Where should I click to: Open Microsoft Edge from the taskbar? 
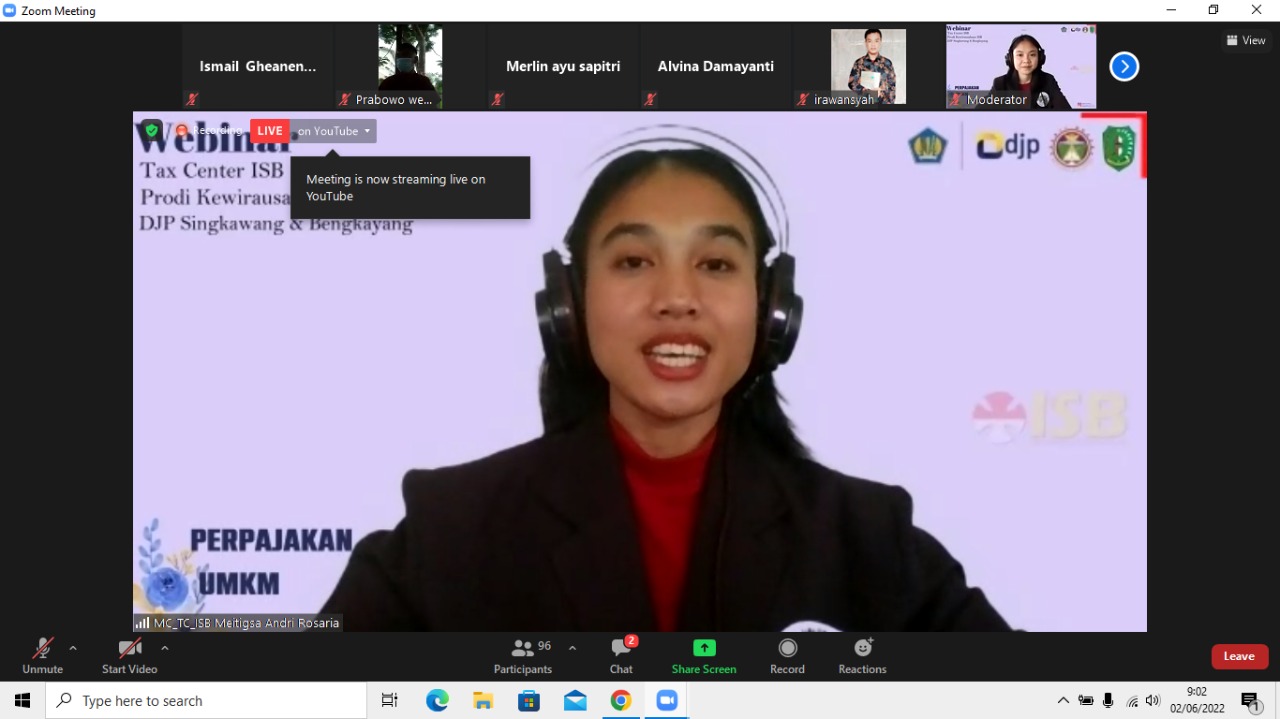pos(437,701)
